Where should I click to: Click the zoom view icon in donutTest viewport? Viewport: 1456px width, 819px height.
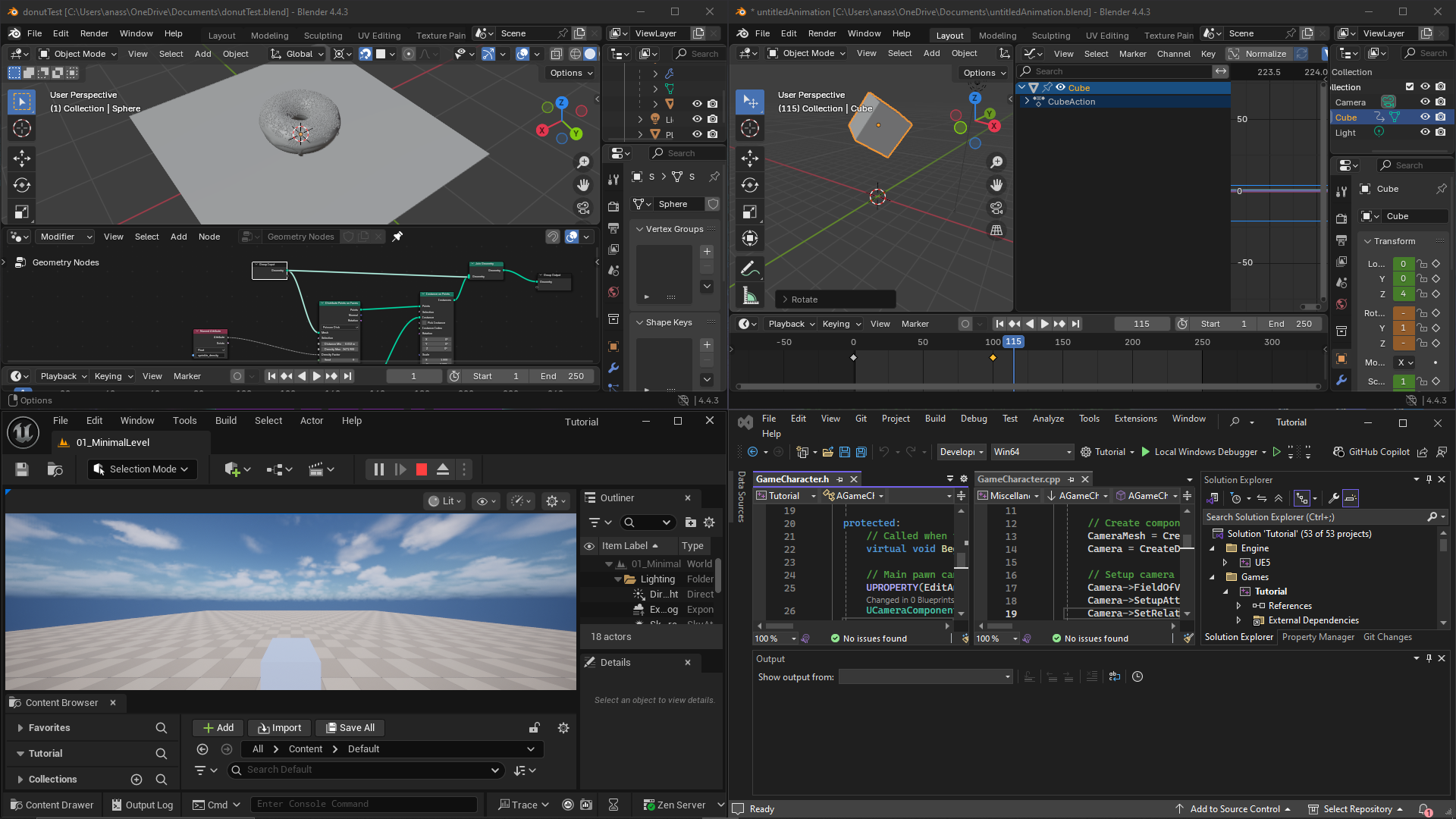583,162
